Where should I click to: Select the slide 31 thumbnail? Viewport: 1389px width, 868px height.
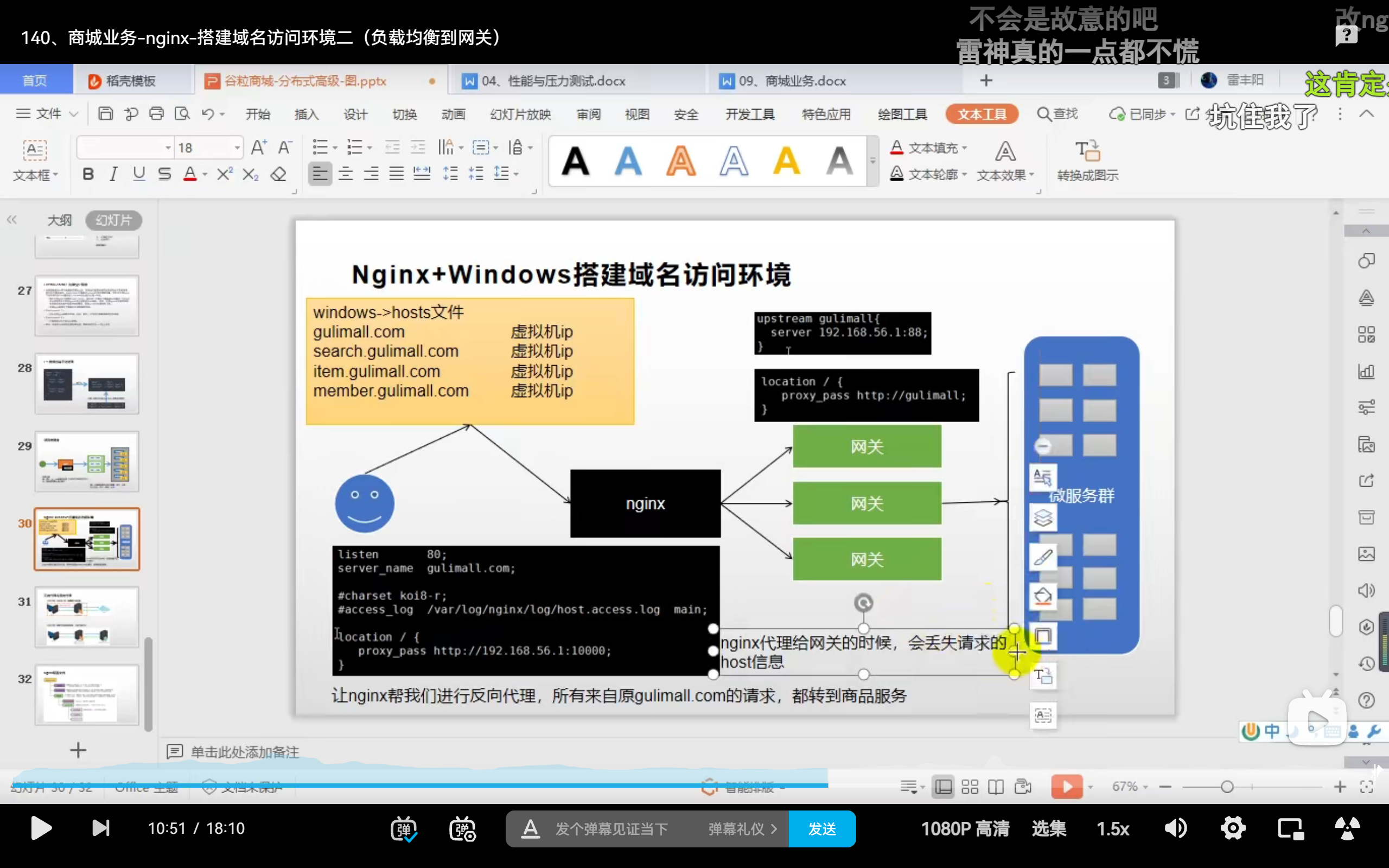[87, 617]
